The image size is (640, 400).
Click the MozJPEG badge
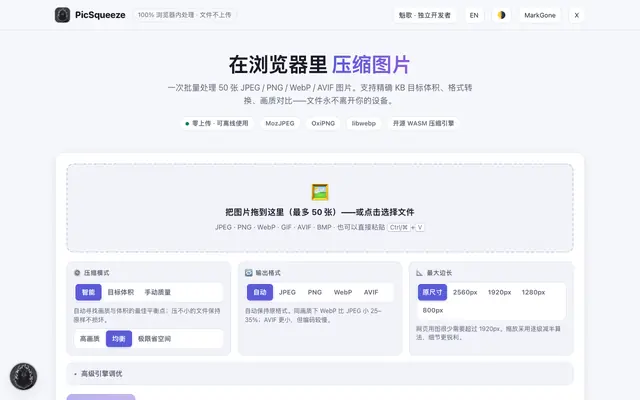coord(280,123)
